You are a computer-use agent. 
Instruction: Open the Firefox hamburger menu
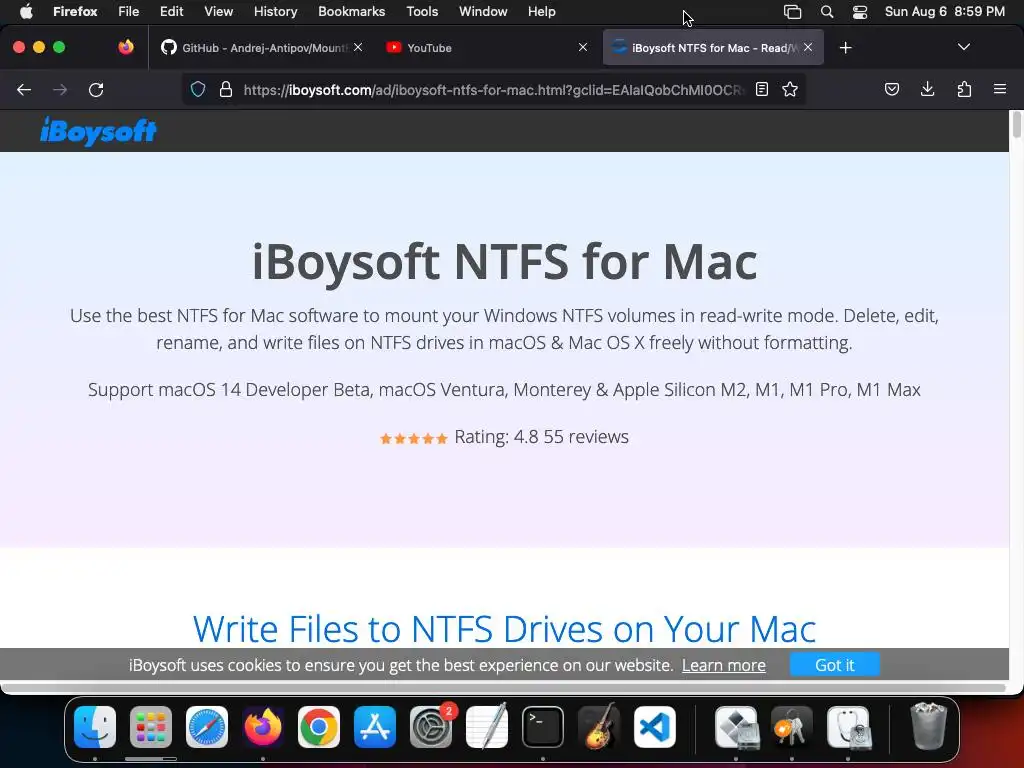(1000, 89)
